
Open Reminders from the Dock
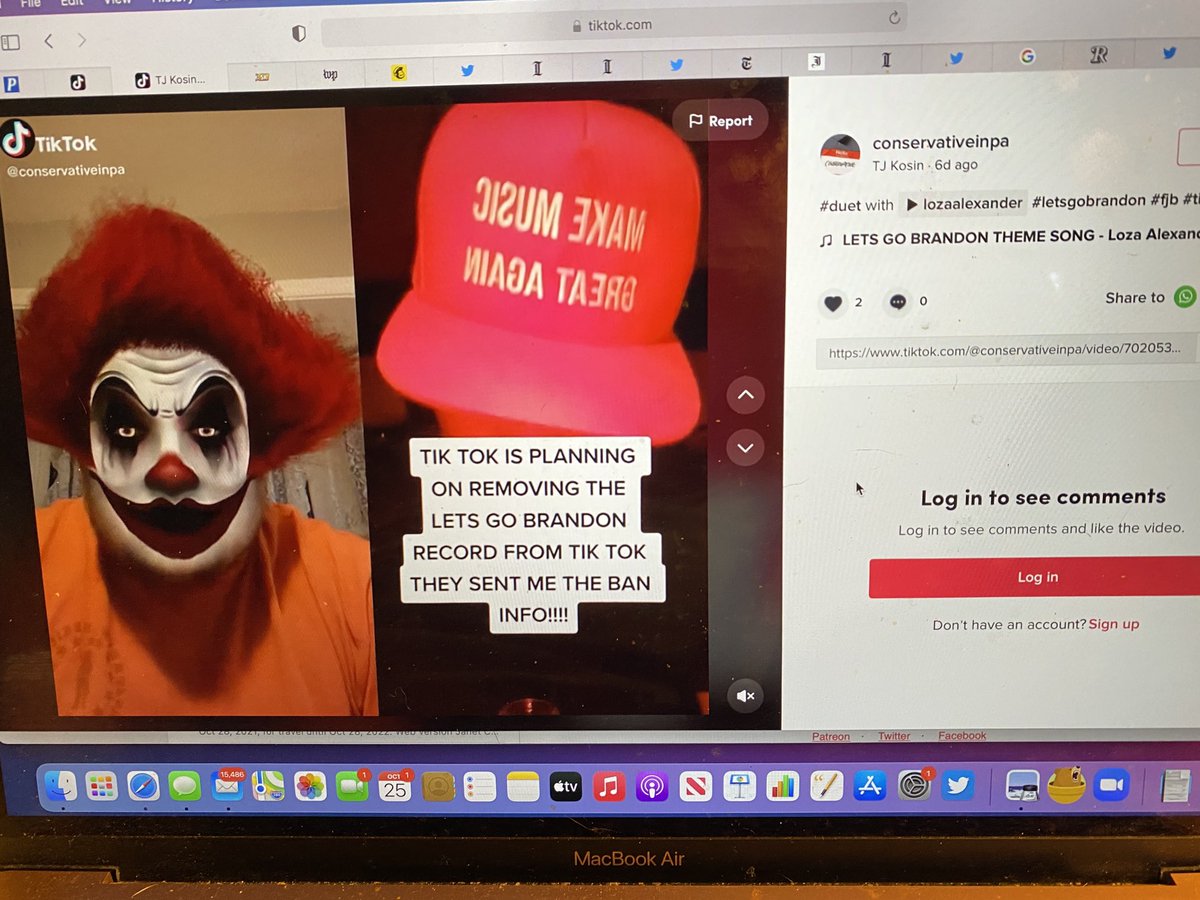point(480,787)
